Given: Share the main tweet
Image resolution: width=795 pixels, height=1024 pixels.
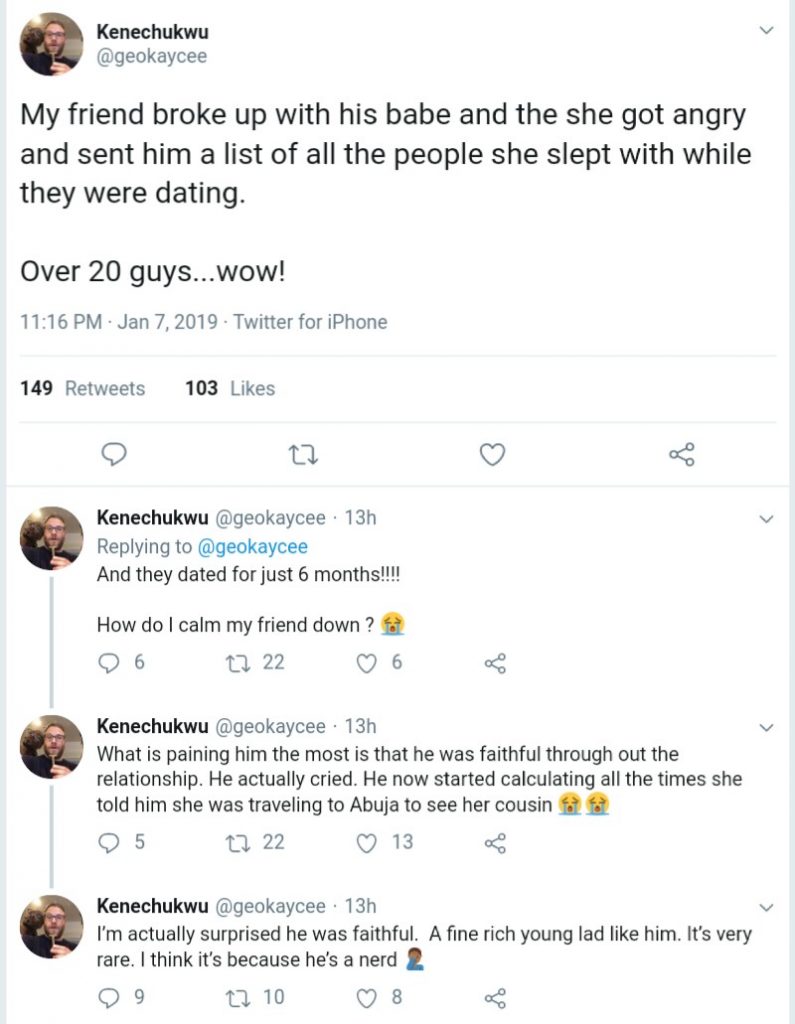Looking at the screenshot, I should tap(680, 456).
